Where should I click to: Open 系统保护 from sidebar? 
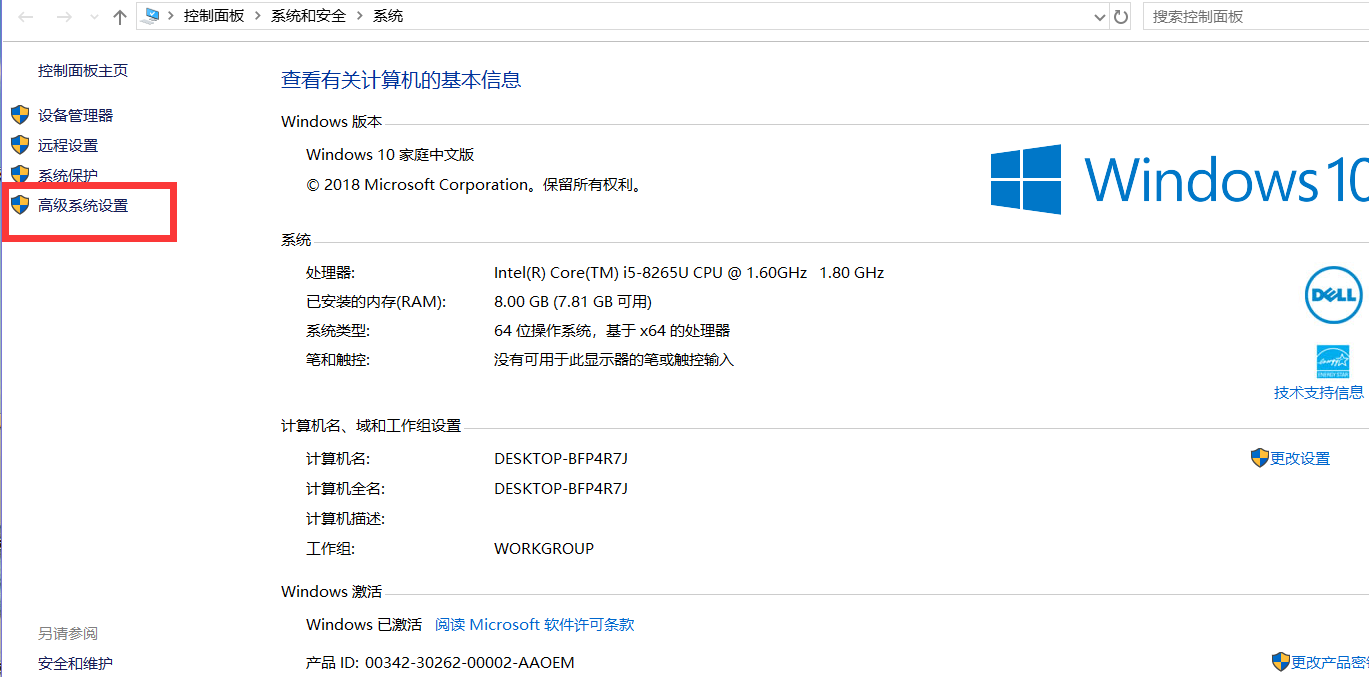(x=68, y=175)
